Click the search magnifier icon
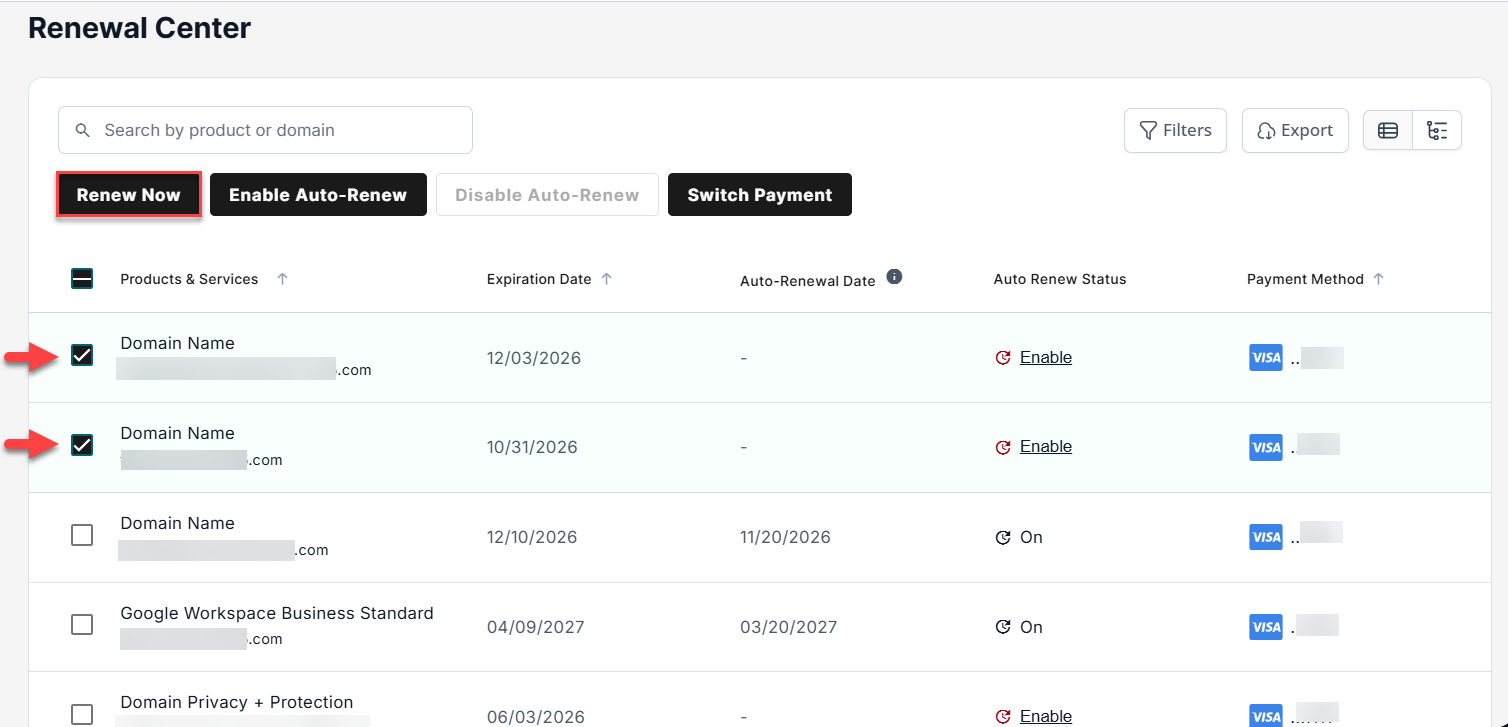This screenshot has width=1508, height=727. pos(83,130)
